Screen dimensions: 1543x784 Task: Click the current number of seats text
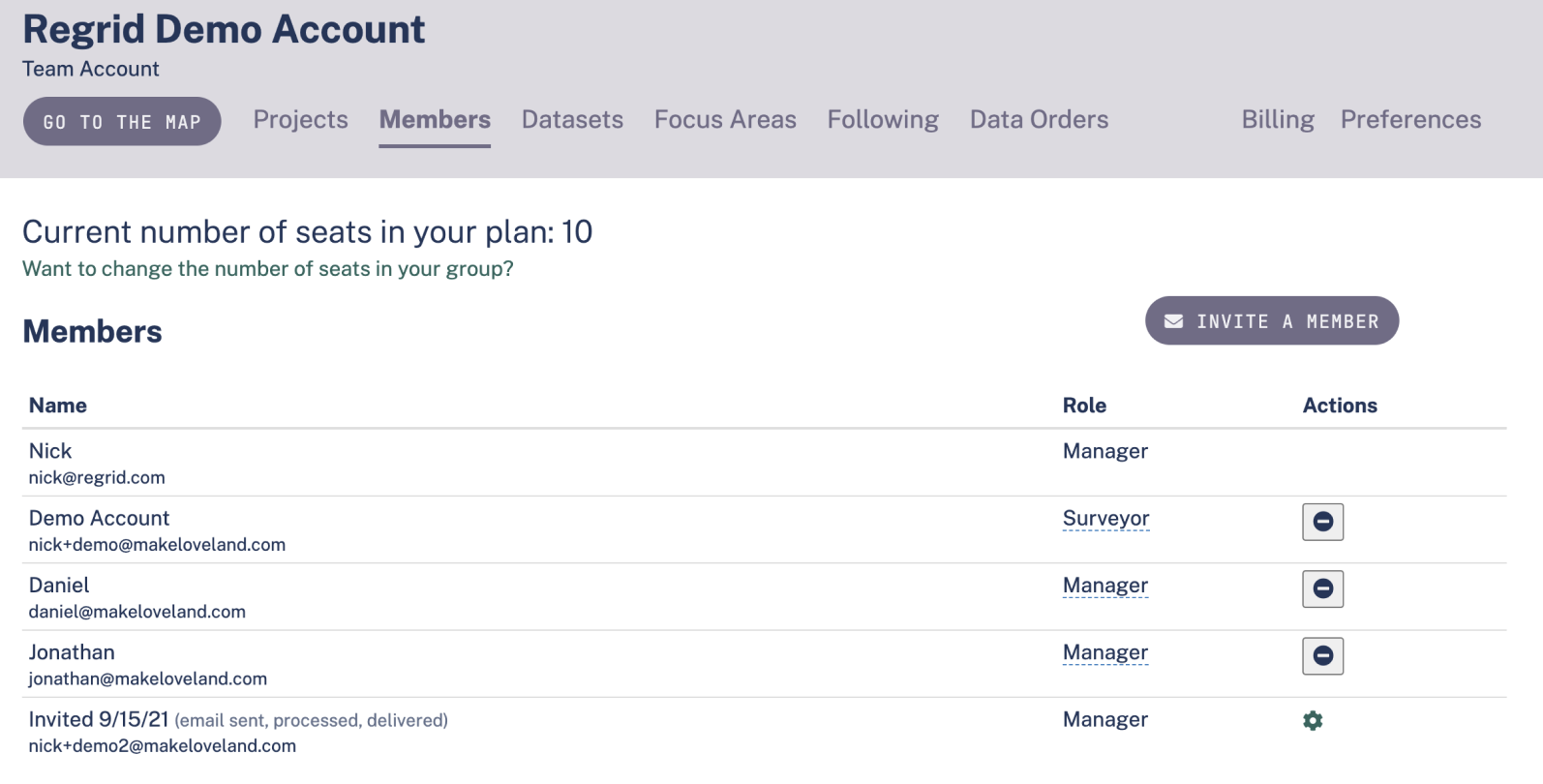308,231
